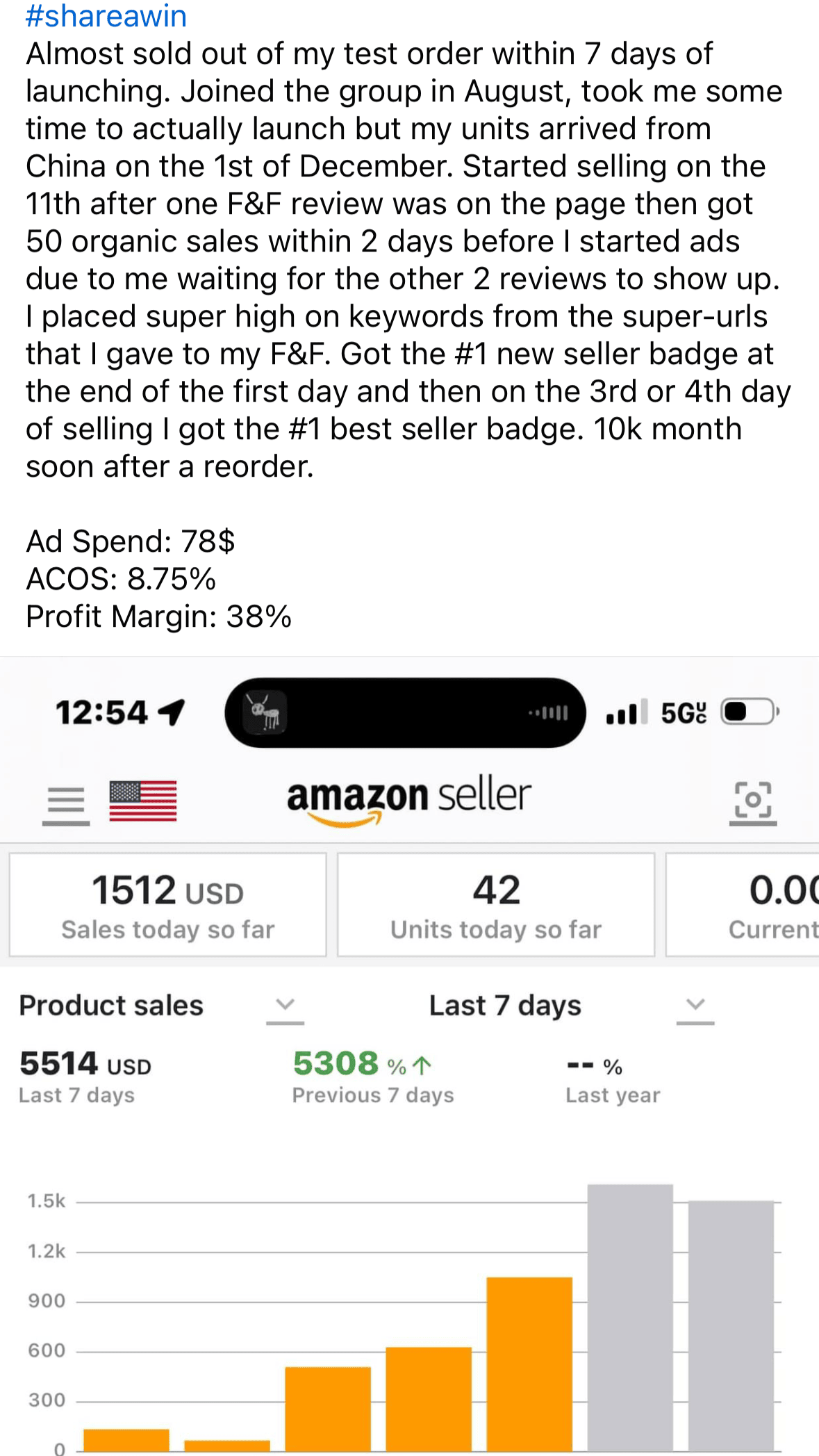Open the Sales today so far card
The width and height of the screenshot is (819, 1456).
point(167,905)
